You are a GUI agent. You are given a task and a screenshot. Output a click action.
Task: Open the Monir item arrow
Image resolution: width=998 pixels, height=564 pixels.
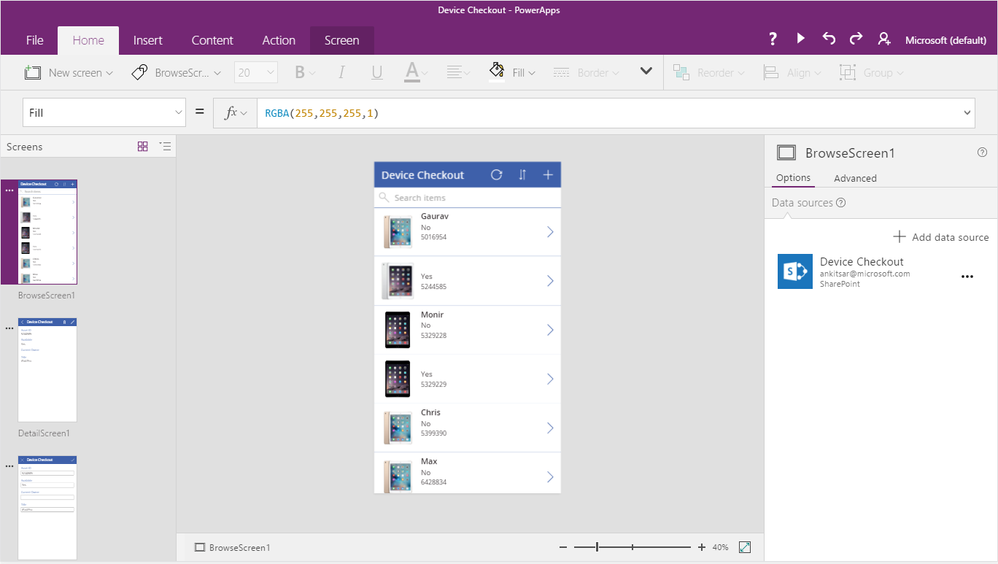[550, 330]
